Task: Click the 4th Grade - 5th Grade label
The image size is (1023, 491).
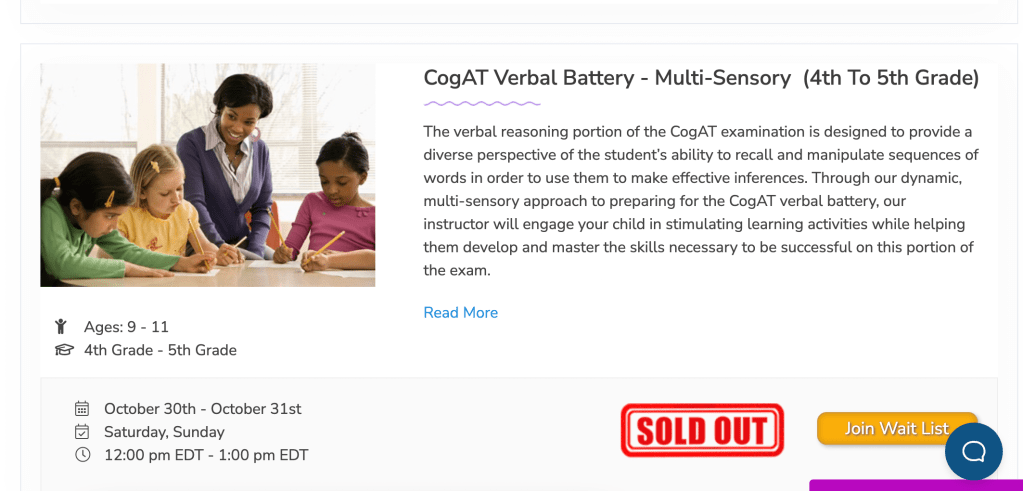Action: tap(160, 350)
